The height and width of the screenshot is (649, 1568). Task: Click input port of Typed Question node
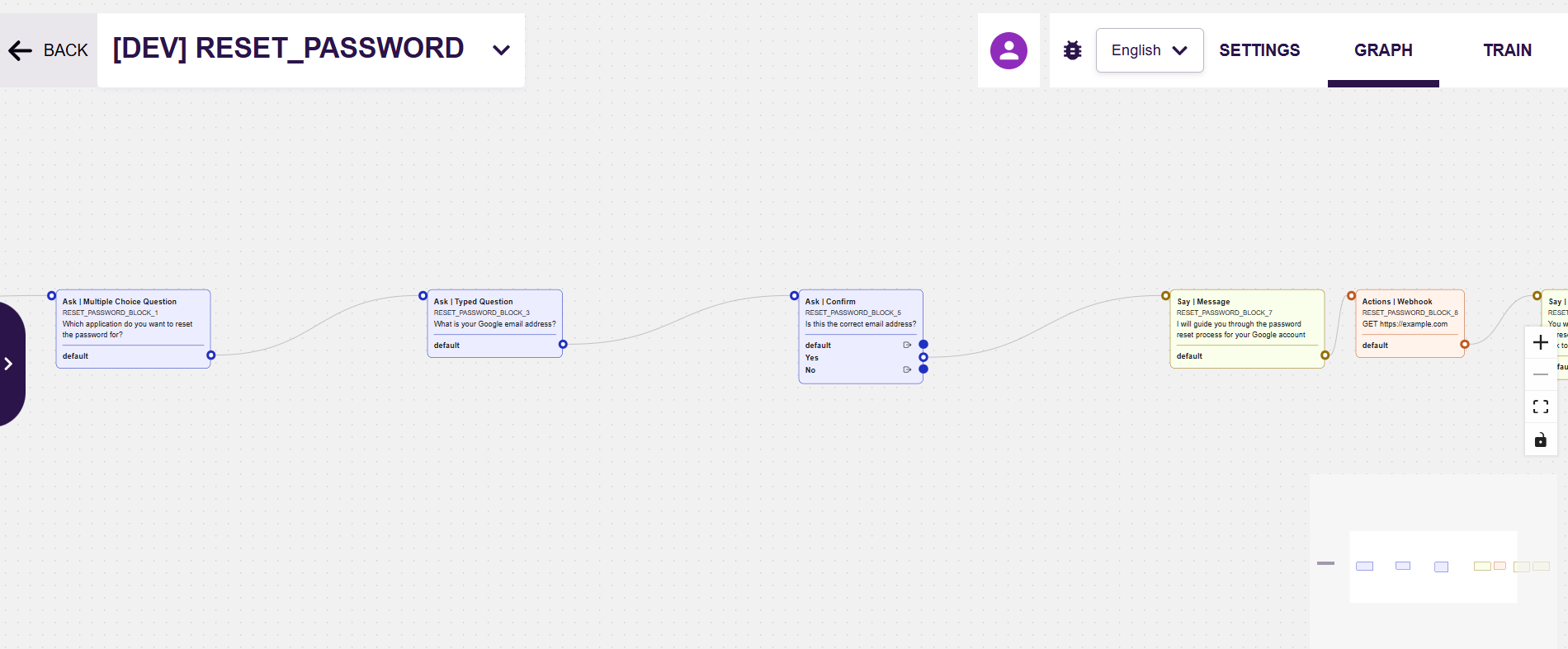[x=423, y=295]
